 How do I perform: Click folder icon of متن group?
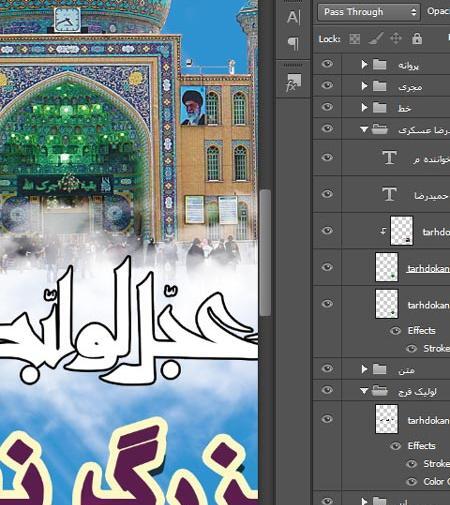tap(380, 369)
